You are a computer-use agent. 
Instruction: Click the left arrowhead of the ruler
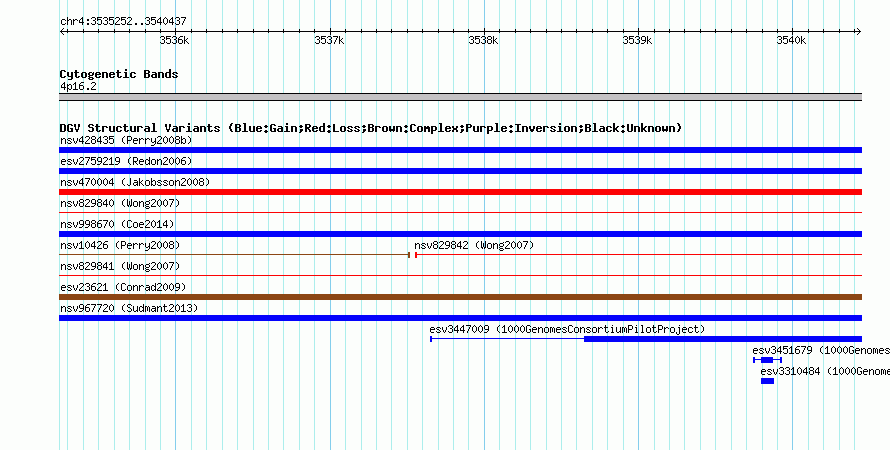click(62, 32)
